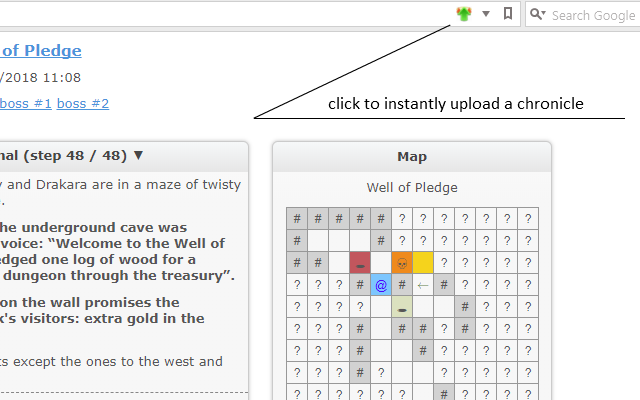Expand the step 48 / 48 journal dropdown
The width and height of the screenshot is (640, 400).
point(138,156)
